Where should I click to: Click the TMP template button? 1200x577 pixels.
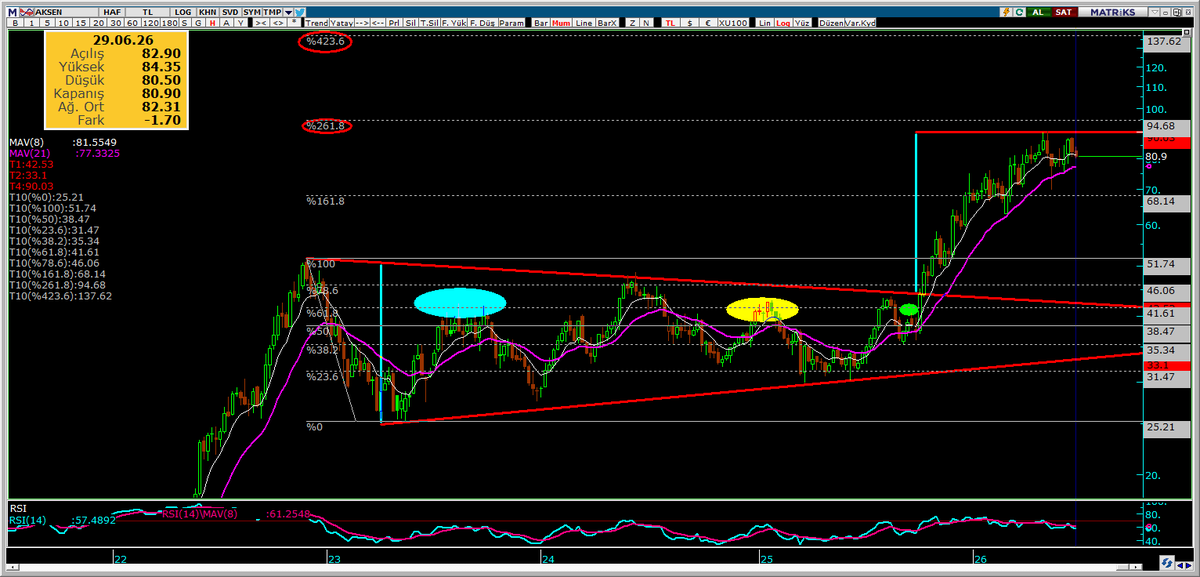pos(272,12)
